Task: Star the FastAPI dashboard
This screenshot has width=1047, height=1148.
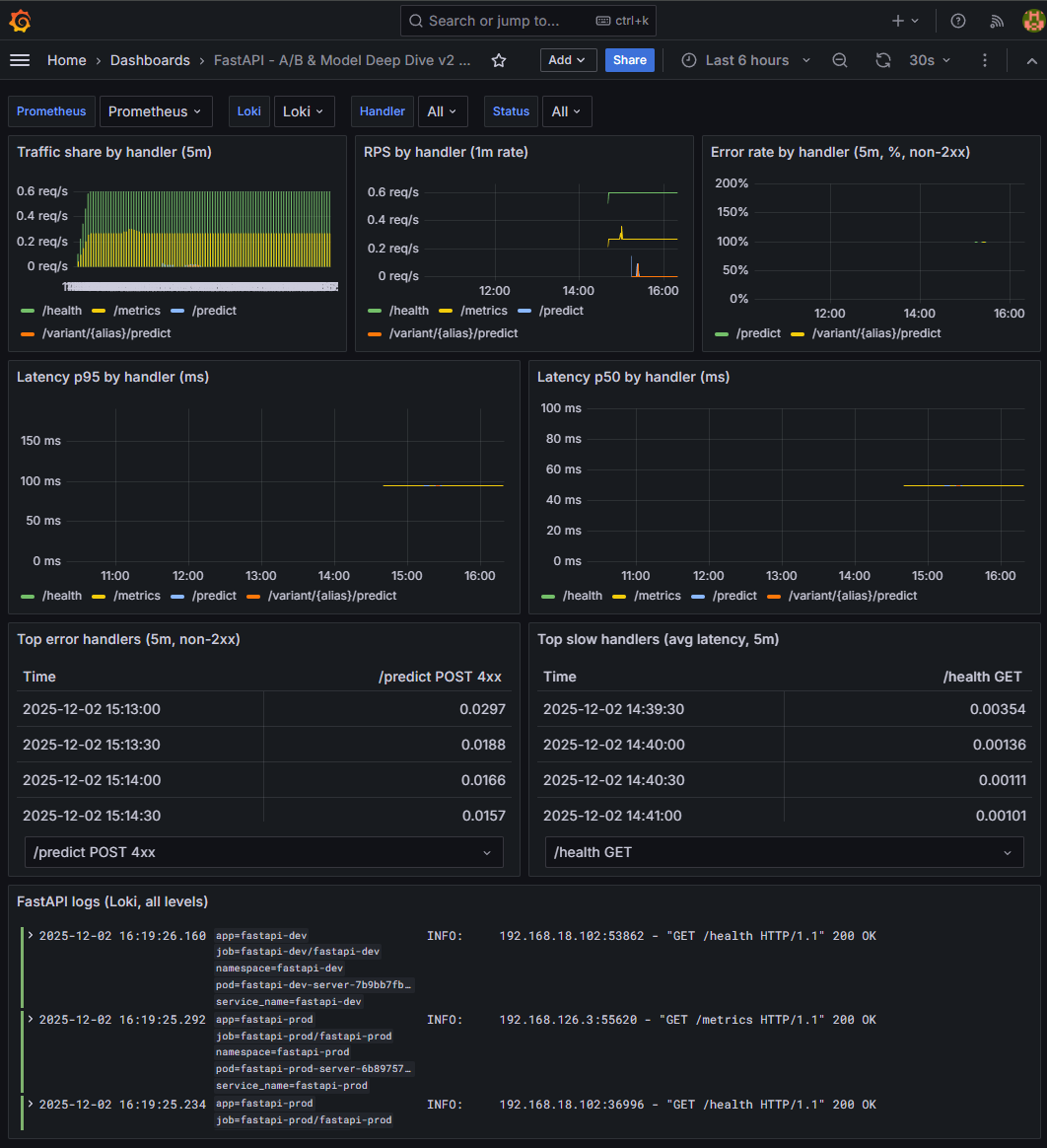Action: tap(498, 60)
